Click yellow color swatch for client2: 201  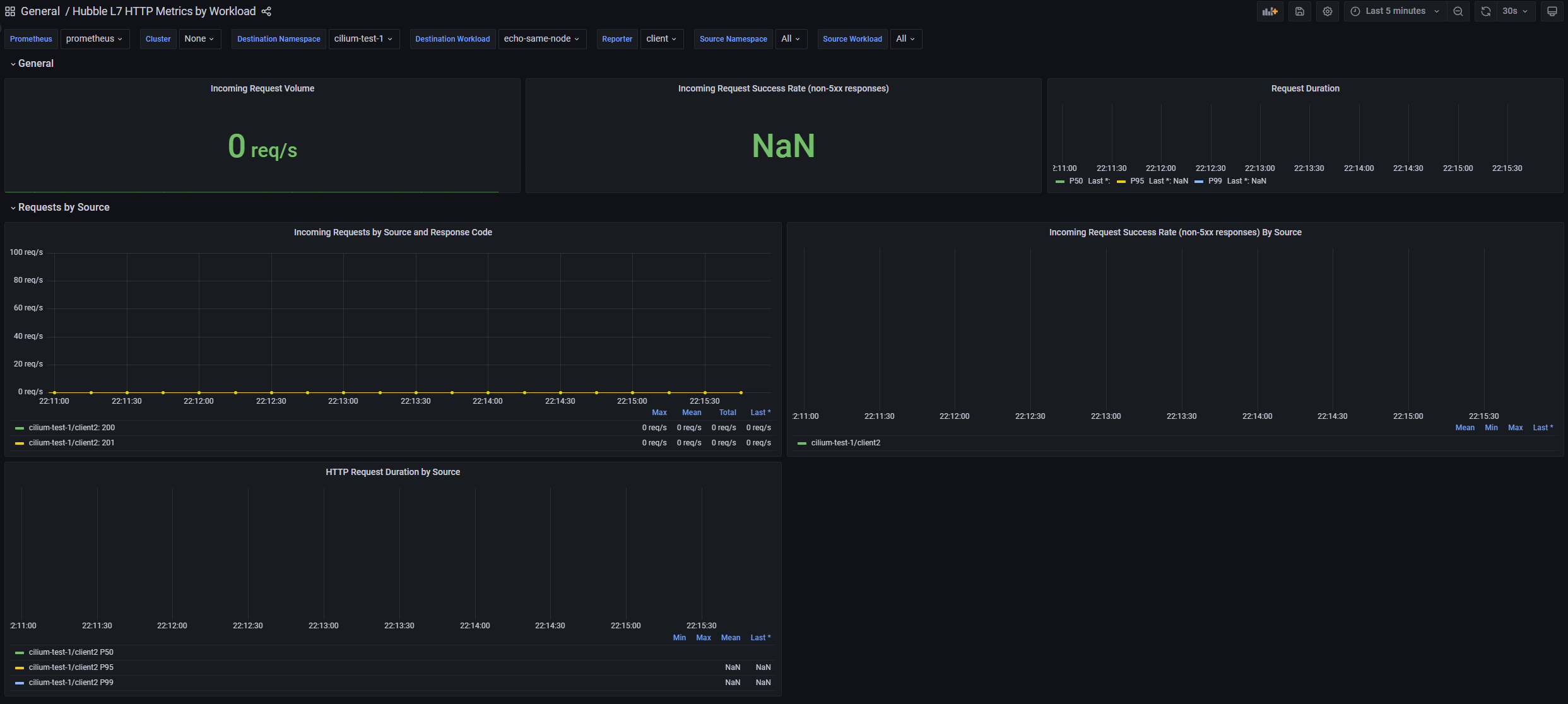[20, 443]
